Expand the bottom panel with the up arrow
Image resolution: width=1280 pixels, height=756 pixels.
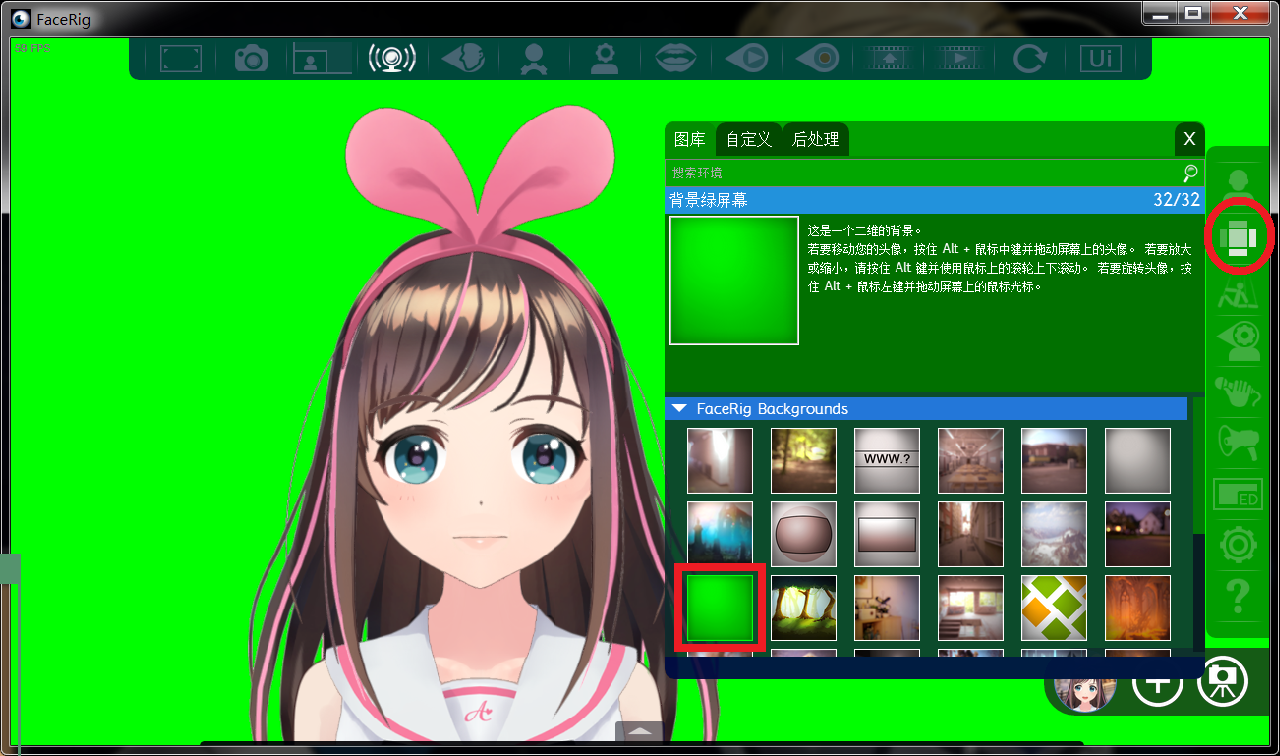(x=639, y=731)
